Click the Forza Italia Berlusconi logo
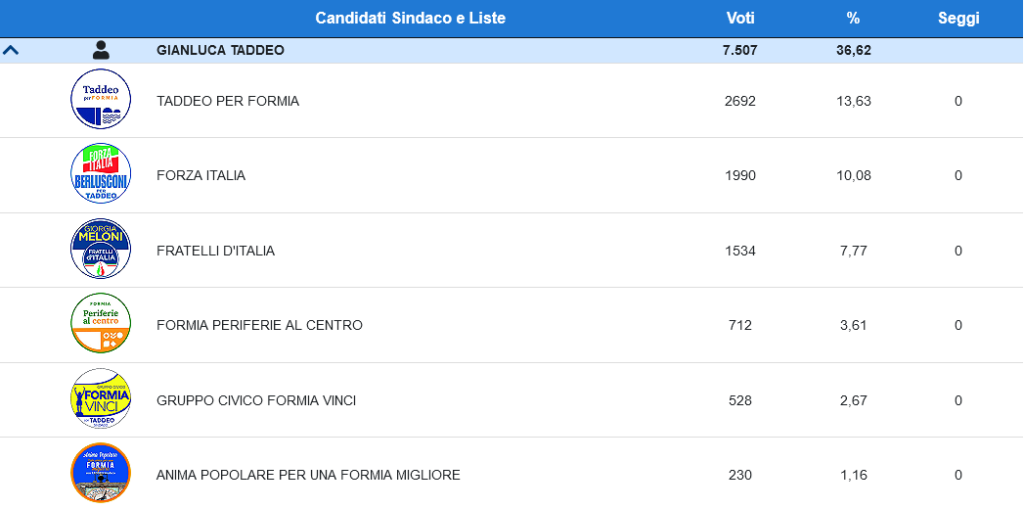Screen dimensions: 1024x509 [x=101, y=175]
